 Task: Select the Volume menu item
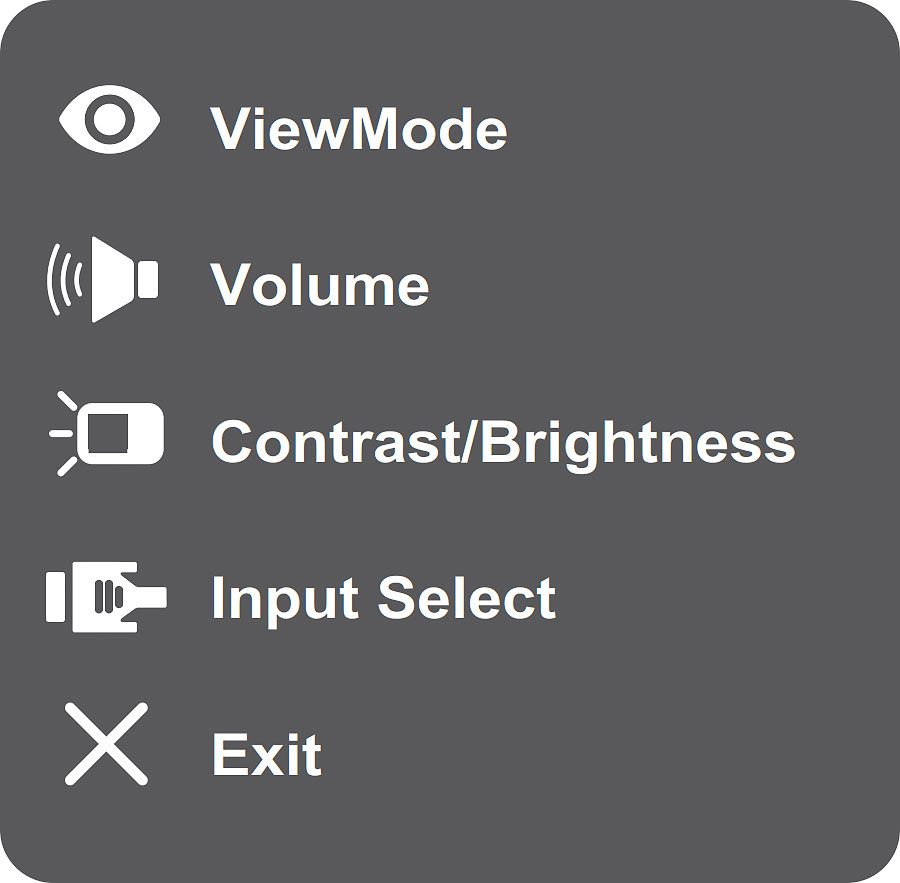[x=320, y=285]
